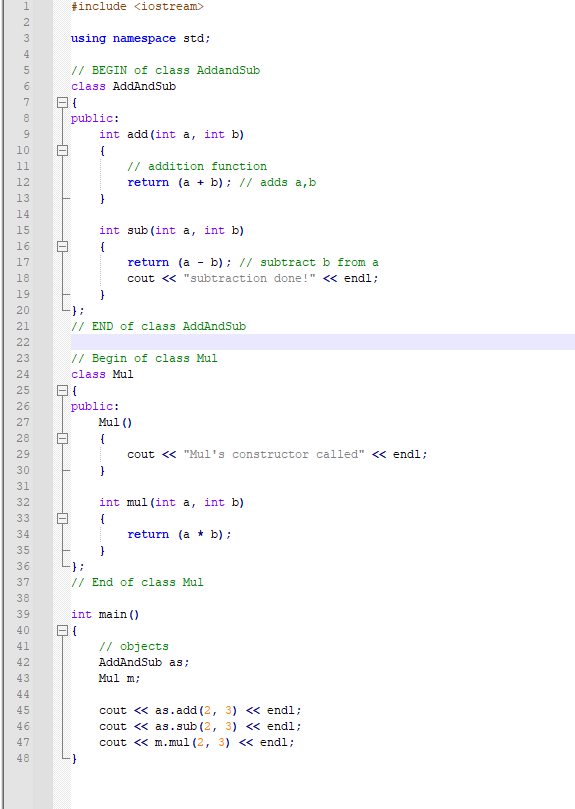Collapse the sub function fold on line 16
Image resolution: width=575 pixels, height=809 pixels.
tap(62, 246)
